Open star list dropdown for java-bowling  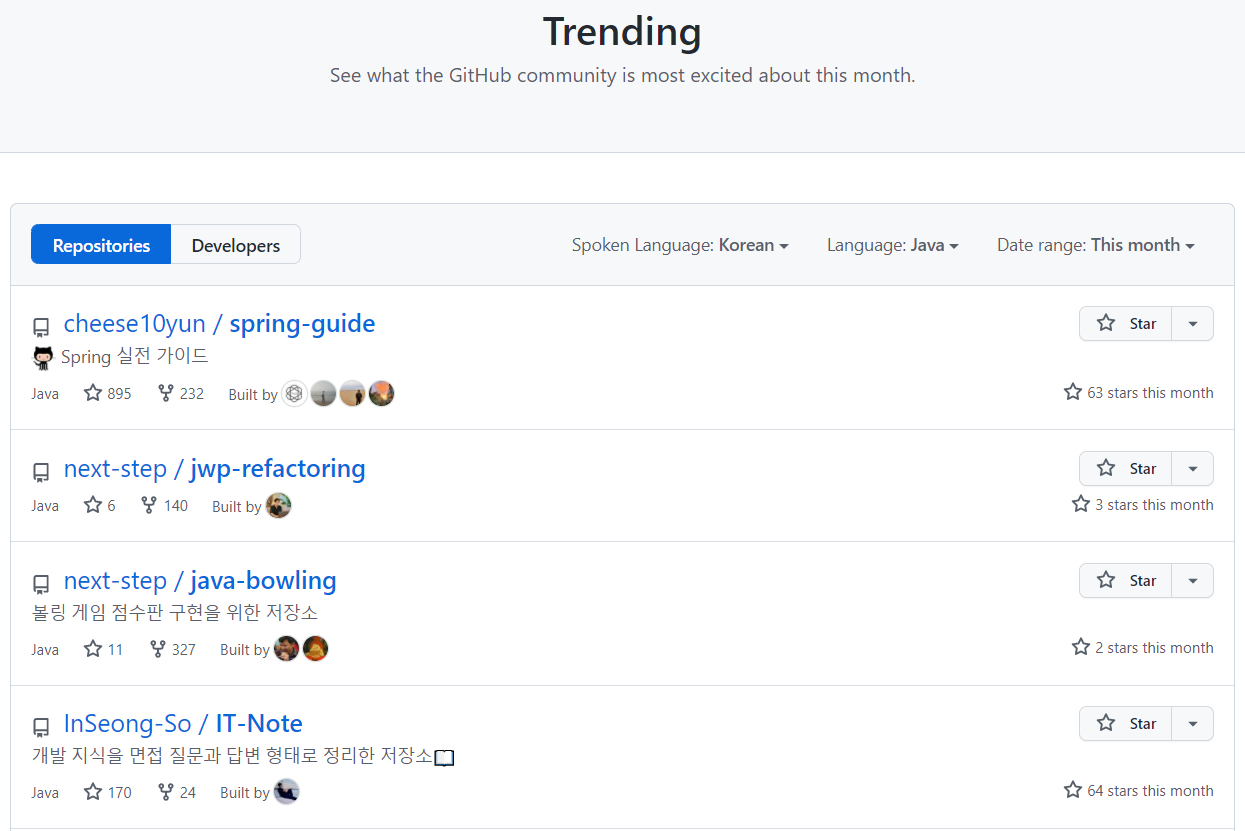(1192, 580)
